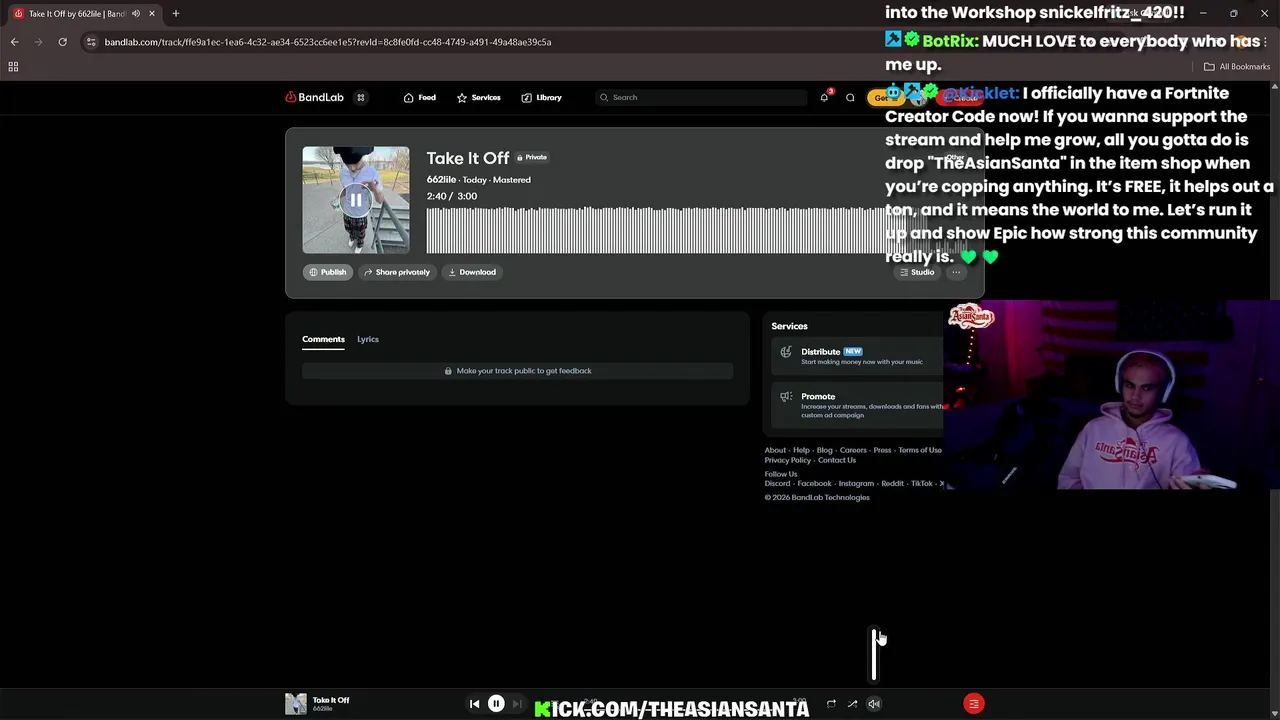Click the Distribute globe icon
1280x720 pixels.
click(786, 352)
